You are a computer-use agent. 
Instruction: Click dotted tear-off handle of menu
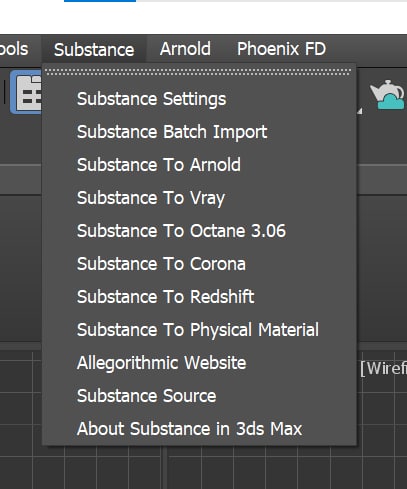pyautogui.click(x=198, y=72)
